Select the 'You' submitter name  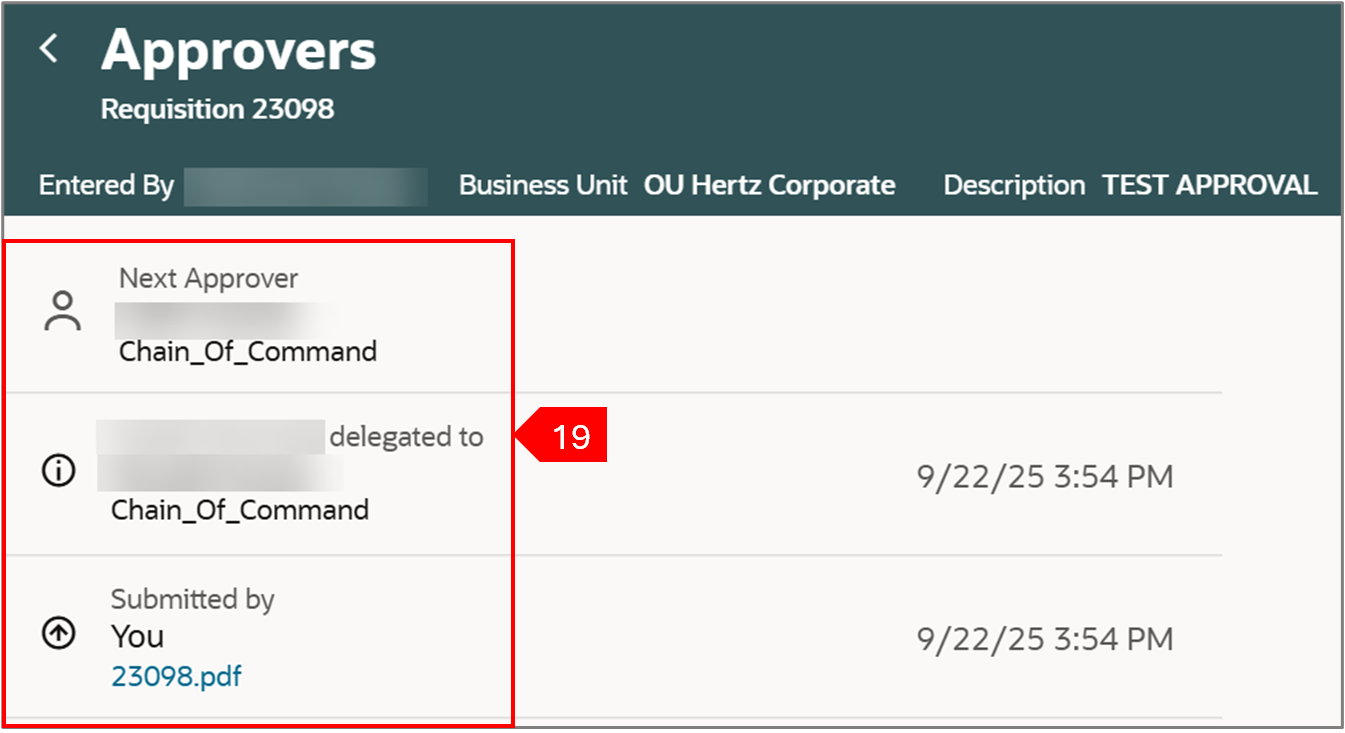click(x=137, y=636)
